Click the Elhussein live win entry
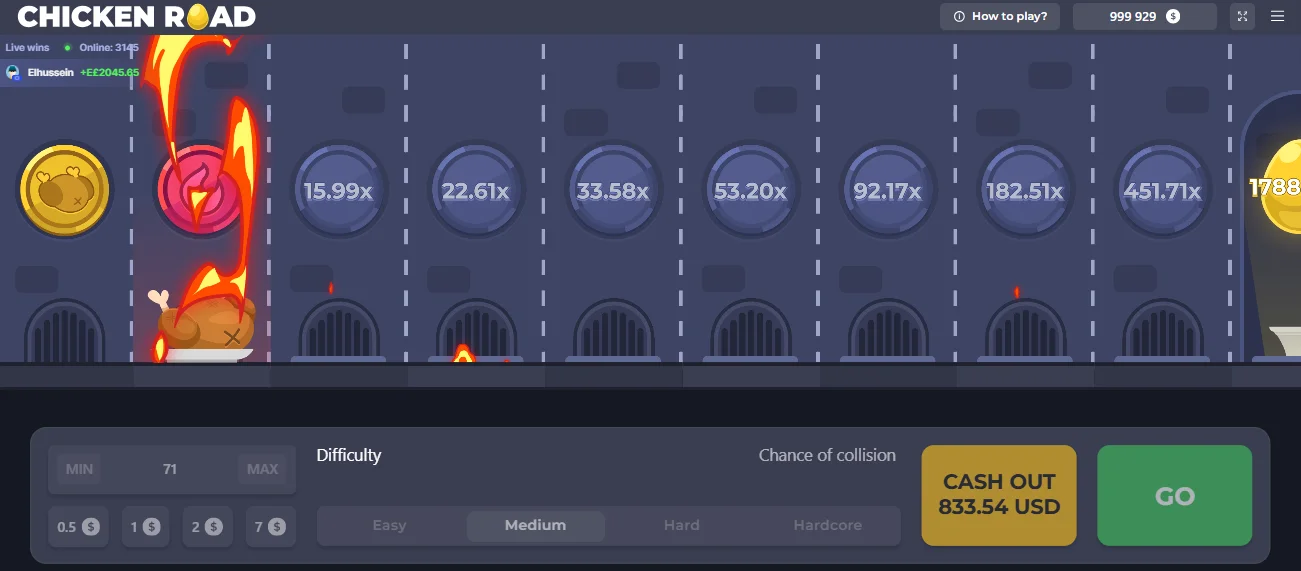1301x571 pixels. coord(71,72)
